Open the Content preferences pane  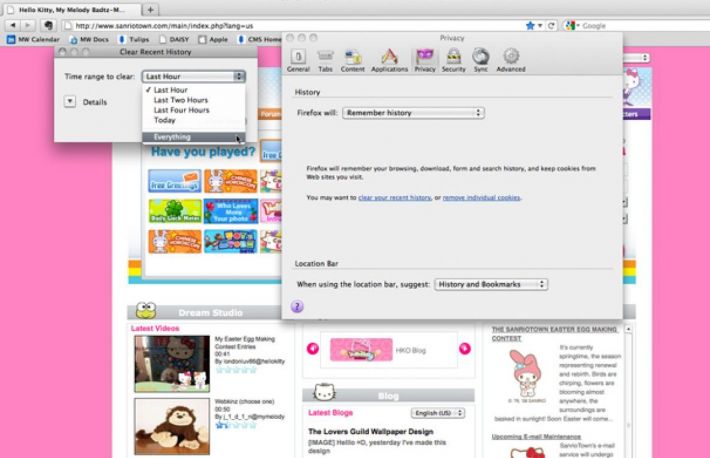(x=353, y=60)
